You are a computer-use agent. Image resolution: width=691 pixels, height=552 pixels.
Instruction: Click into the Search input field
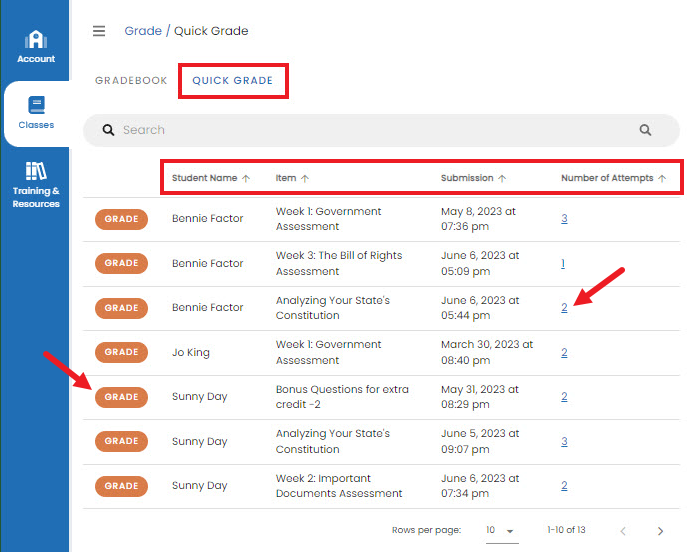(x=370, y=130)
